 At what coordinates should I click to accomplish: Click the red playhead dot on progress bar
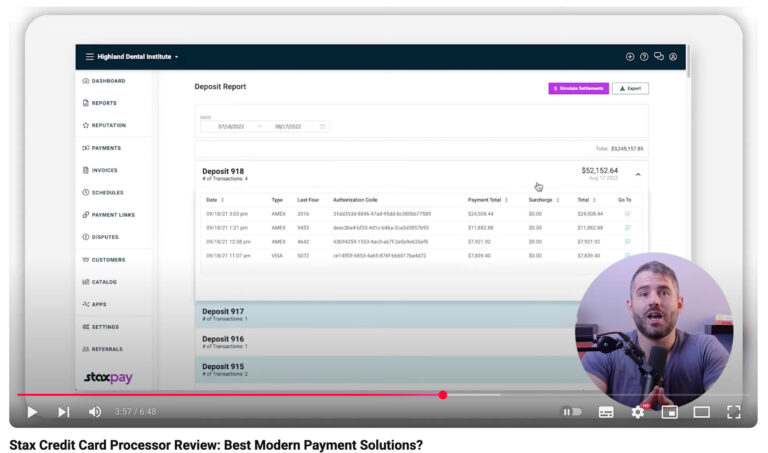pos(443,395)
